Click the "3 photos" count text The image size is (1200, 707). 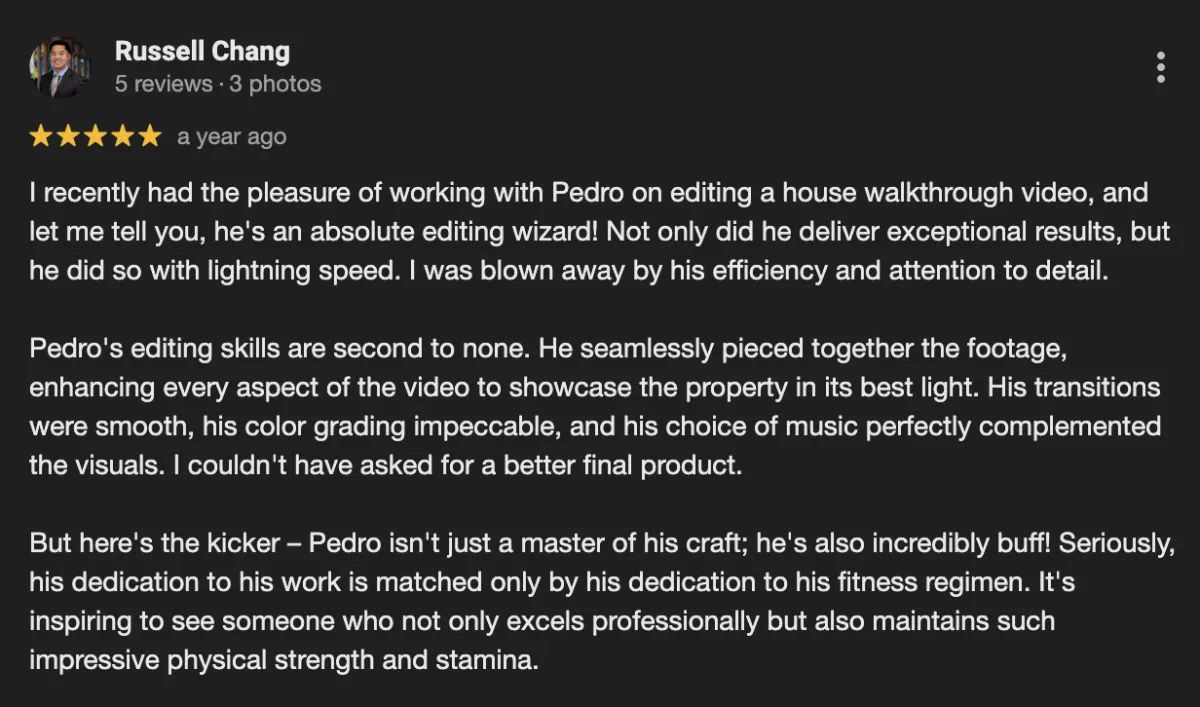tap(275, 84)
